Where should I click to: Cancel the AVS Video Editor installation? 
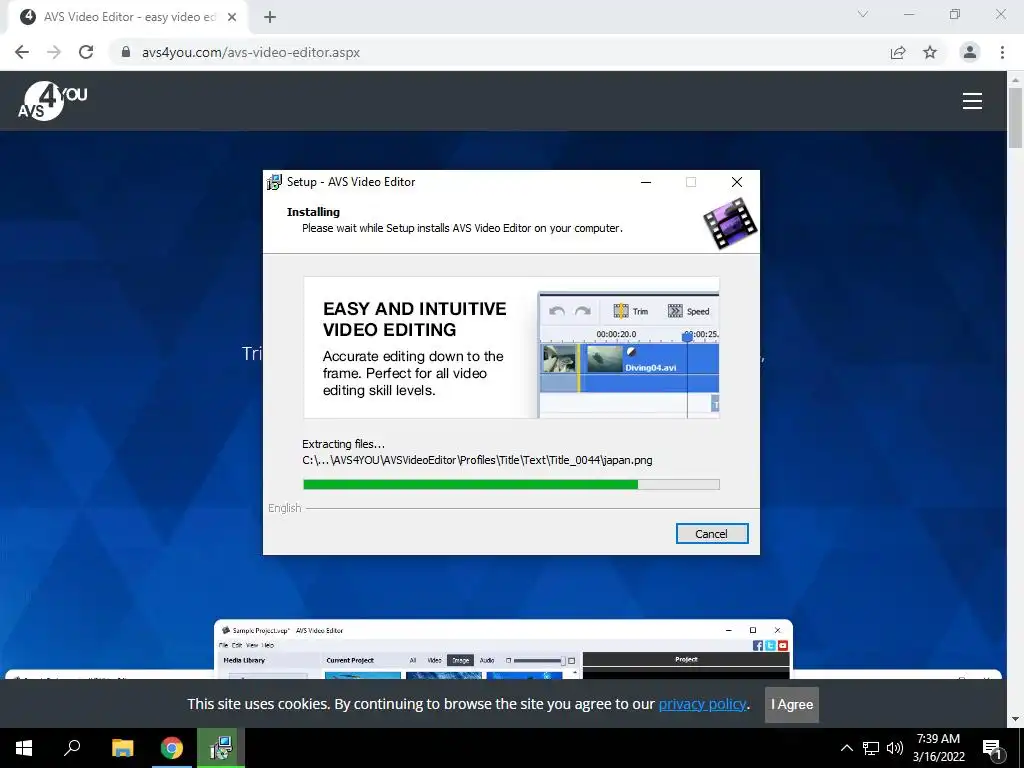click(x=711, y=534)
